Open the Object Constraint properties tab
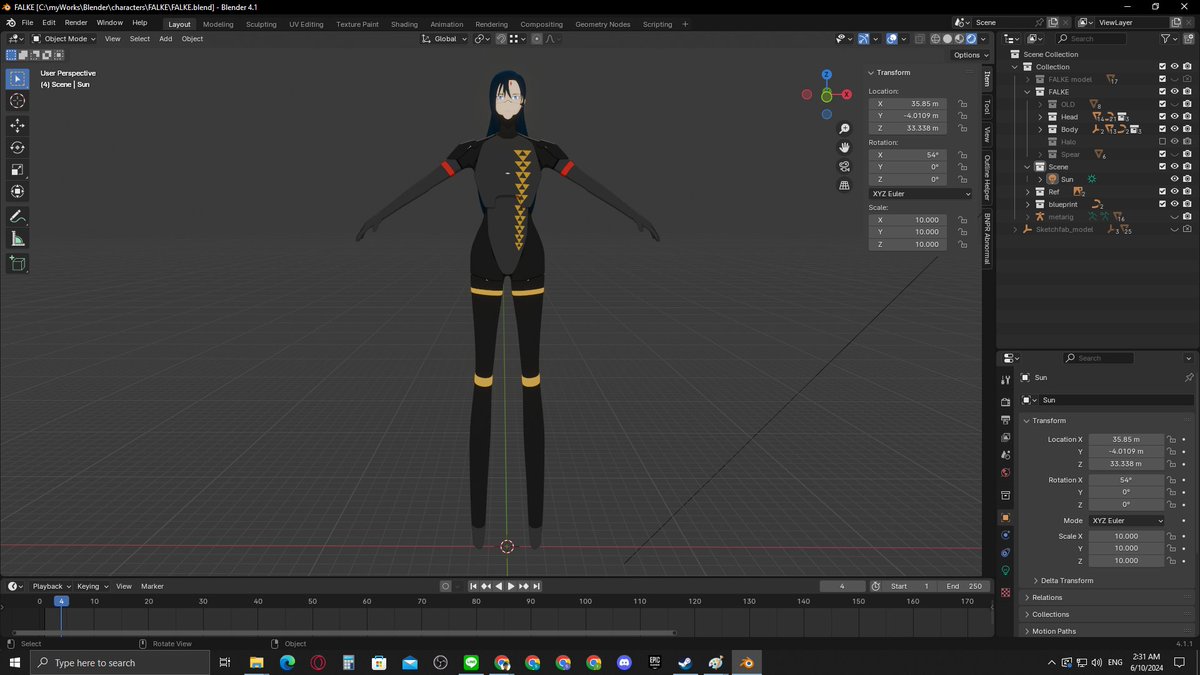 (x=1005, y=552)
